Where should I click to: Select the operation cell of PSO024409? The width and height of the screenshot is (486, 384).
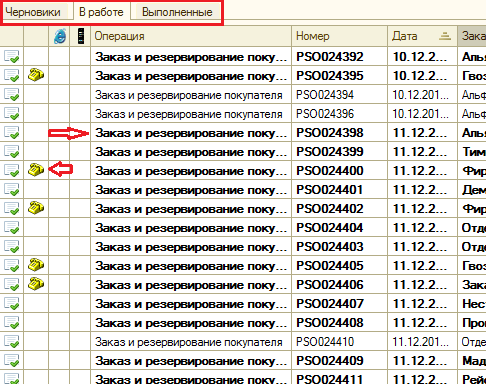(x=191, y=361)
